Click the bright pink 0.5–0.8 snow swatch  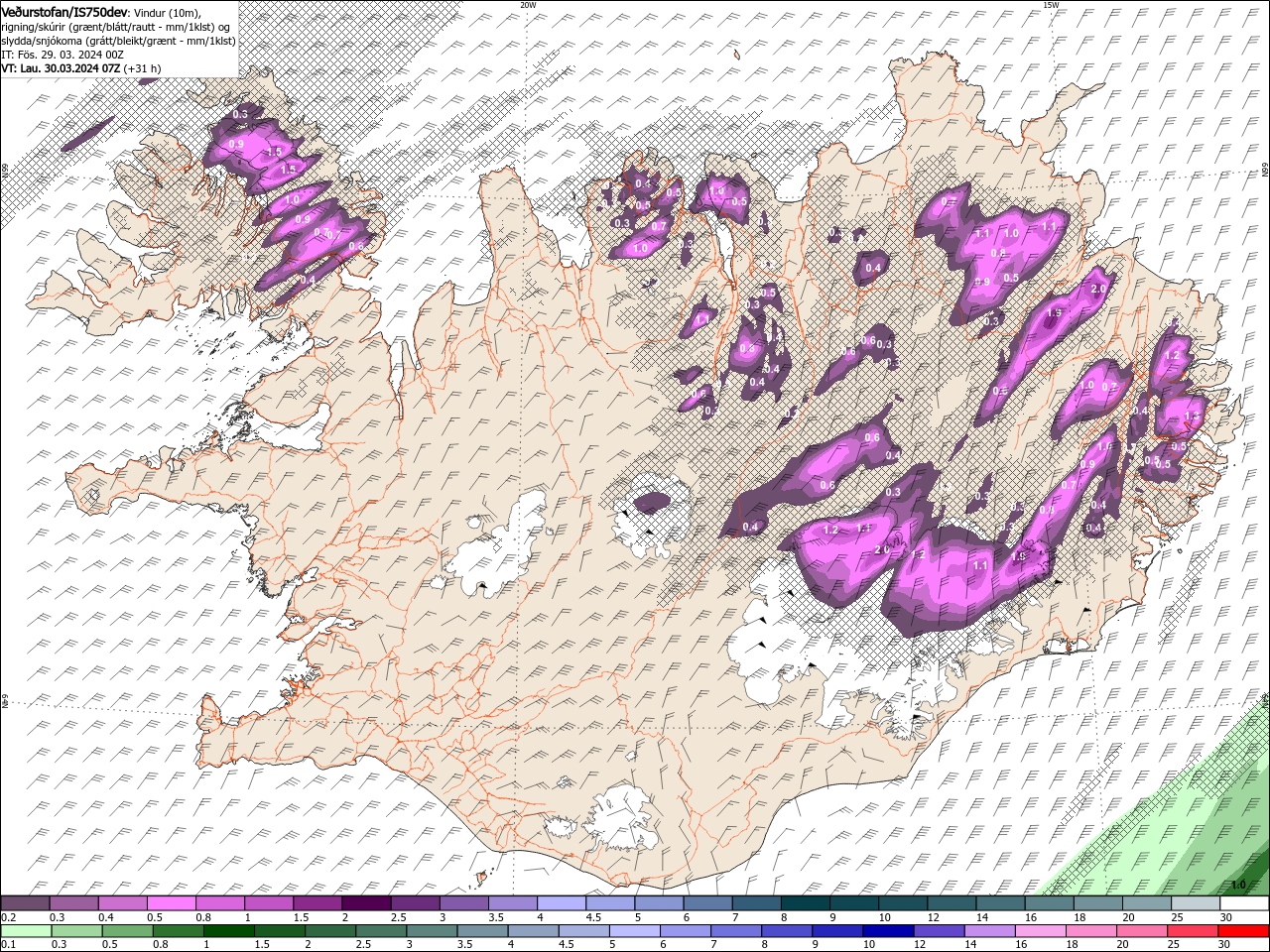[171, 903]
